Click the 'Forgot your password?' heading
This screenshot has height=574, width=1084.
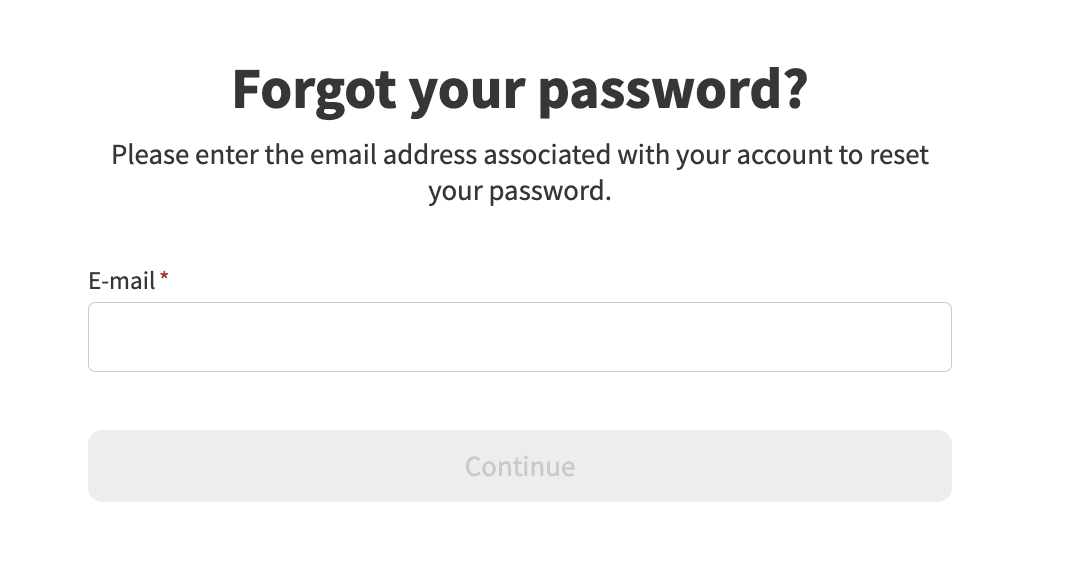tap(520, 90)
